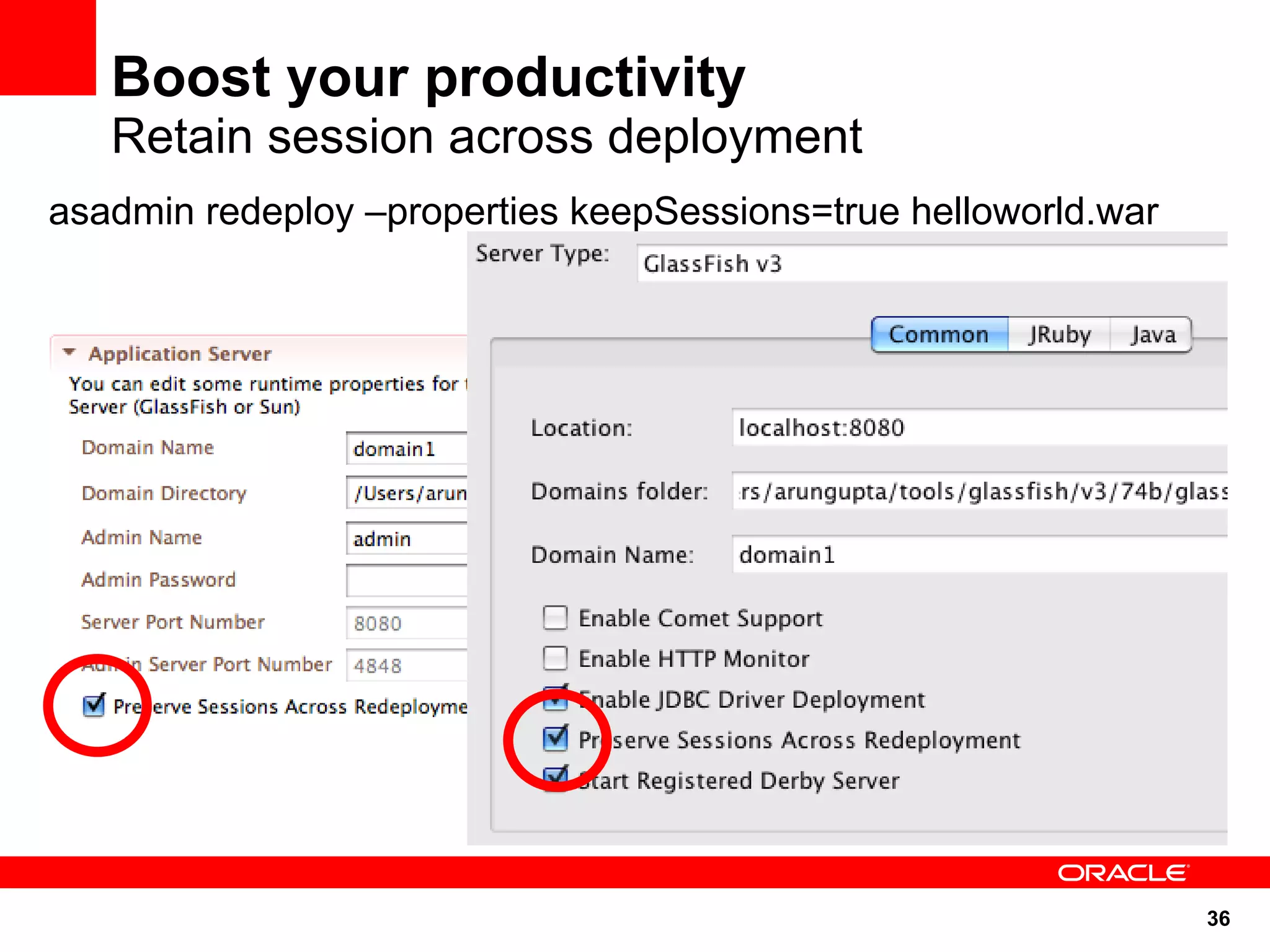Switch to the JRuby tab
The image size is (1270, 952).
tap(1059, 335)
